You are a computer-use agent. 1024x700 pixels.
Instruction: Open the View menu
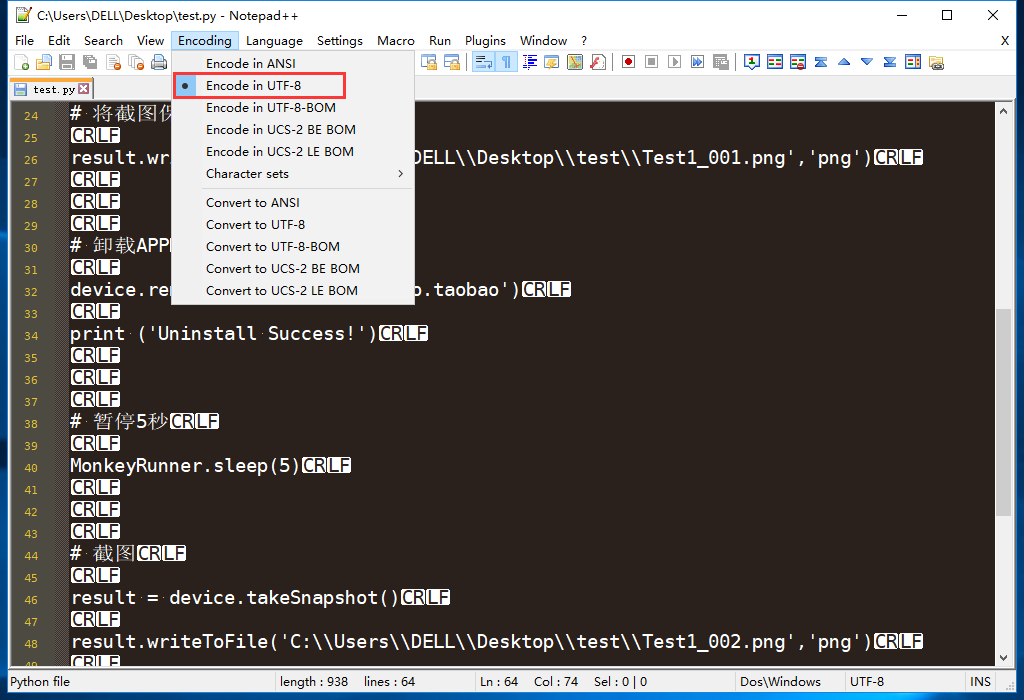click(150, 40)
